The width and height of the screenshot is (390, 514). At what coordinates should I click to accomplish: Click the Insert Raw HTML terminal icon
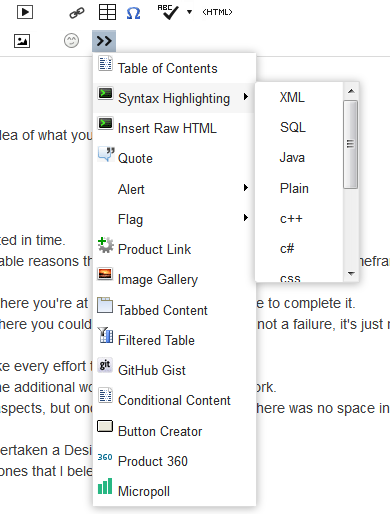point(105,123)
